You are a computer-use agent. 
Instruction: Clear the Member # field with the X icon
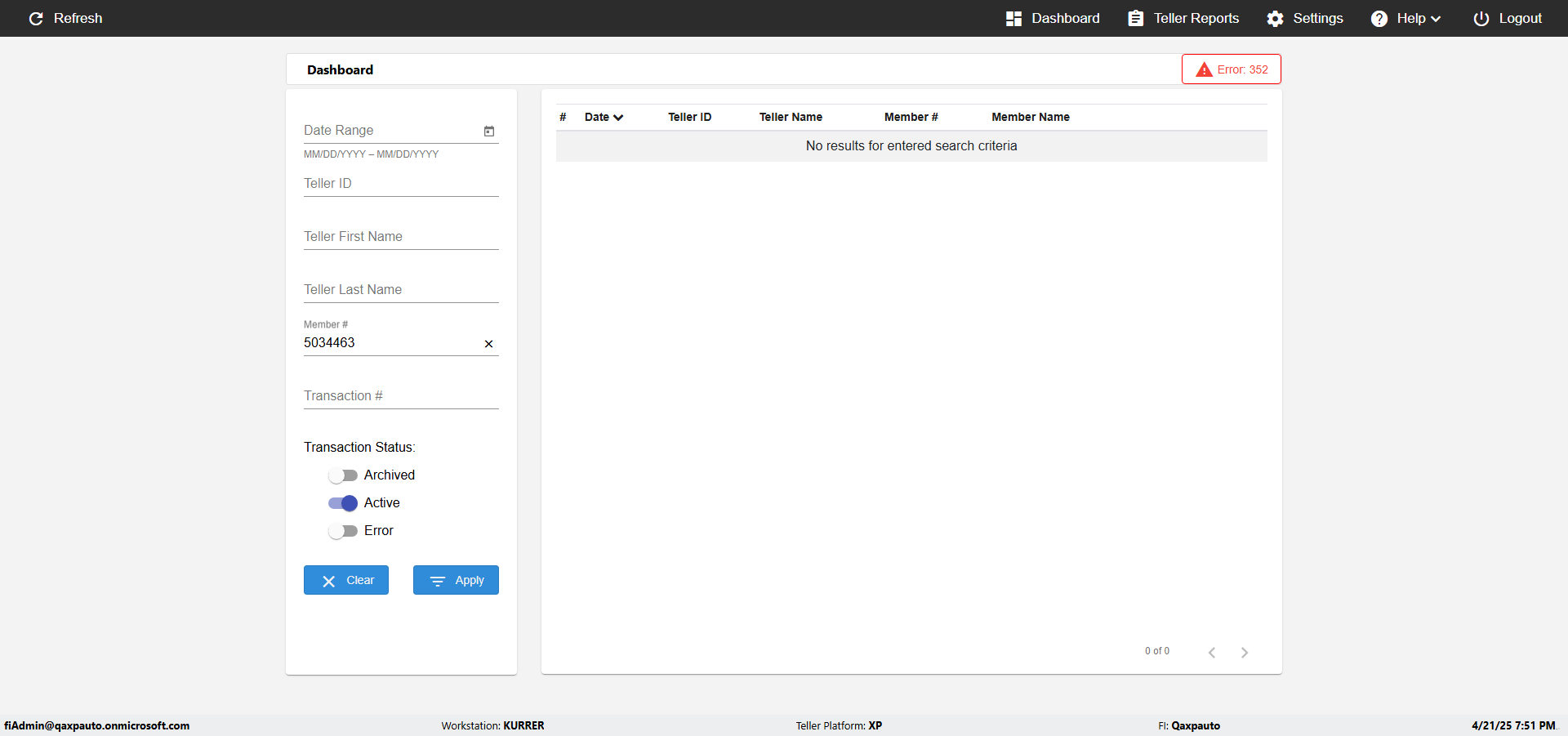click(x=488, y=344)
